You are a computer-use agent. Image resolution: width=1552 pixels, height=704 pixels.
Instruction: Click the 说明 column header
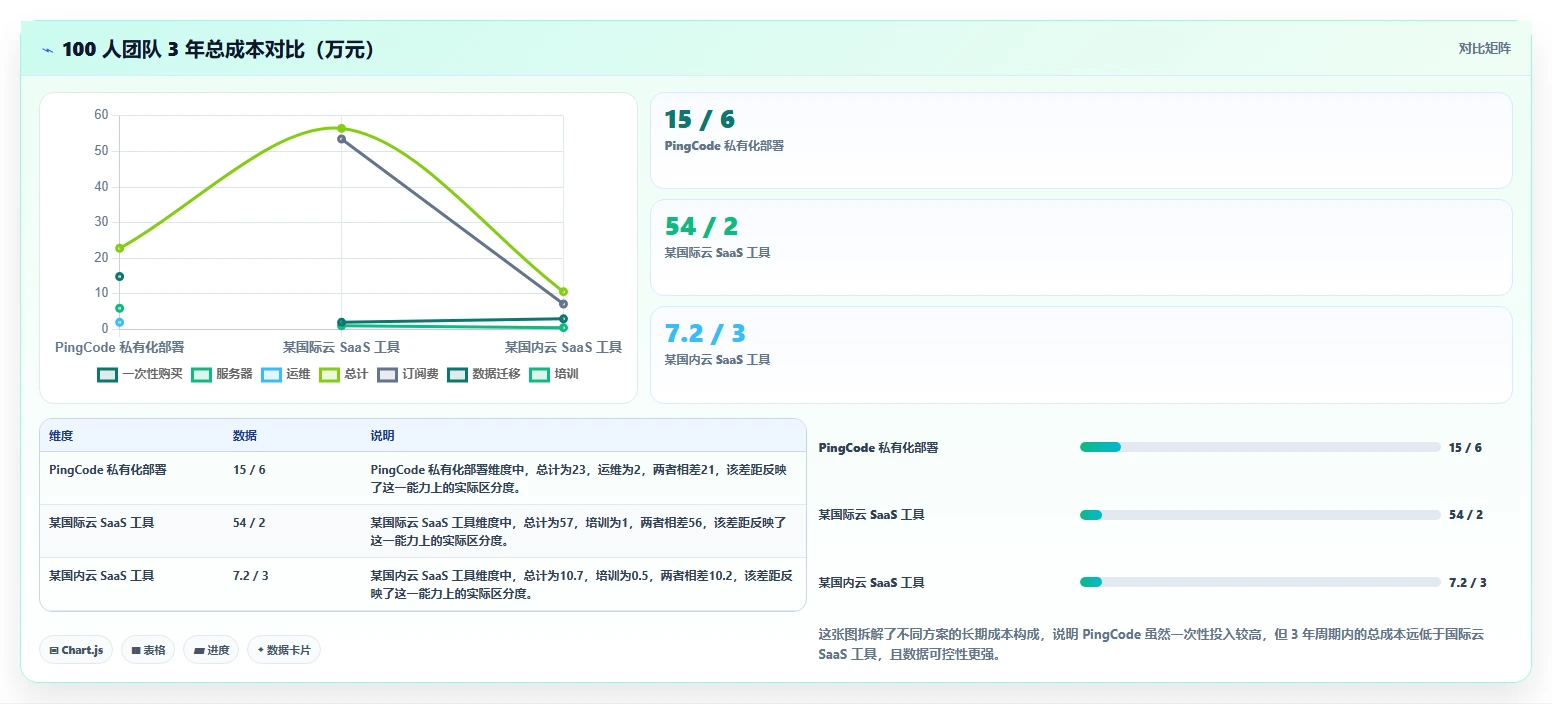383,436
